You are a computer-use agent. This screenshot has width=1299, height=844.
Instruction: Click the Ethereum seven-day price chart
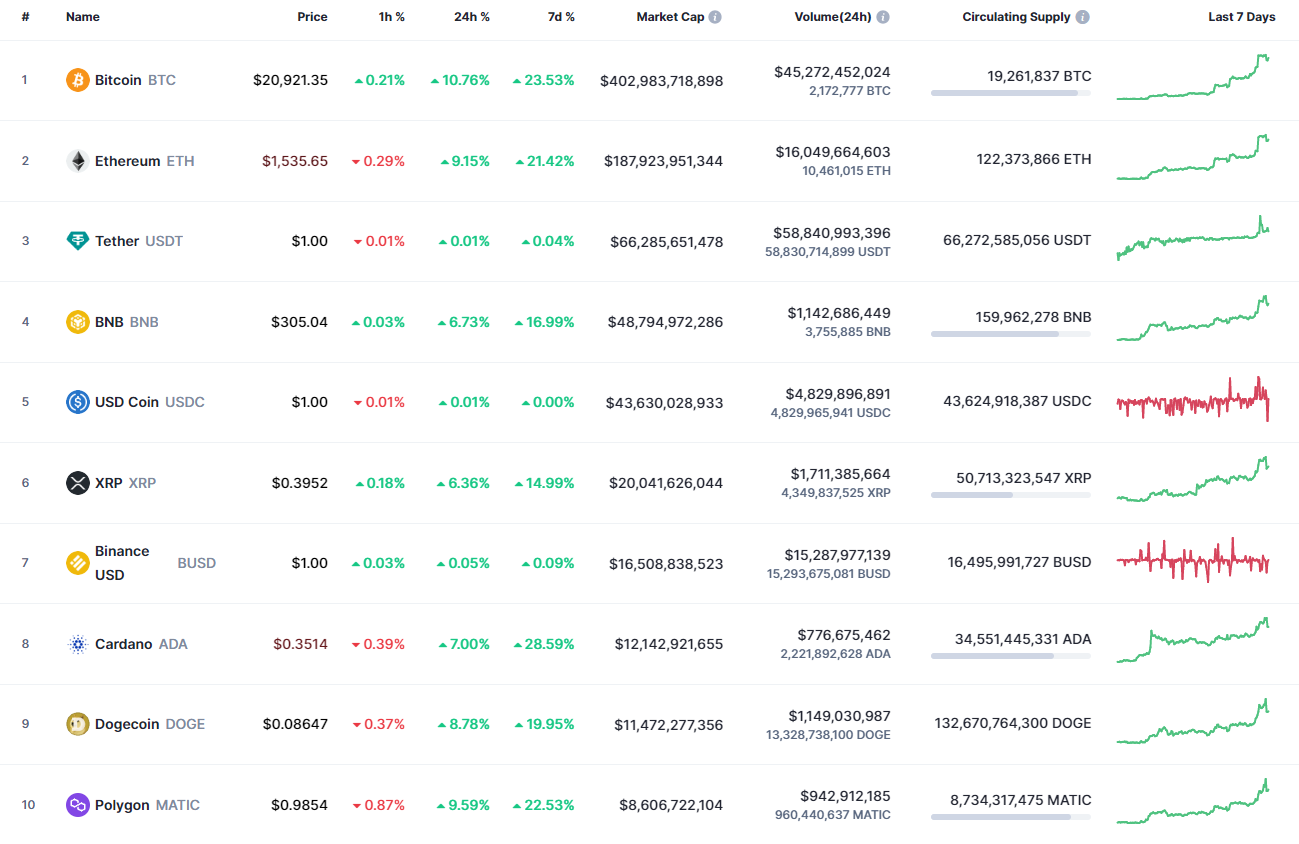tap(1193, 160)
